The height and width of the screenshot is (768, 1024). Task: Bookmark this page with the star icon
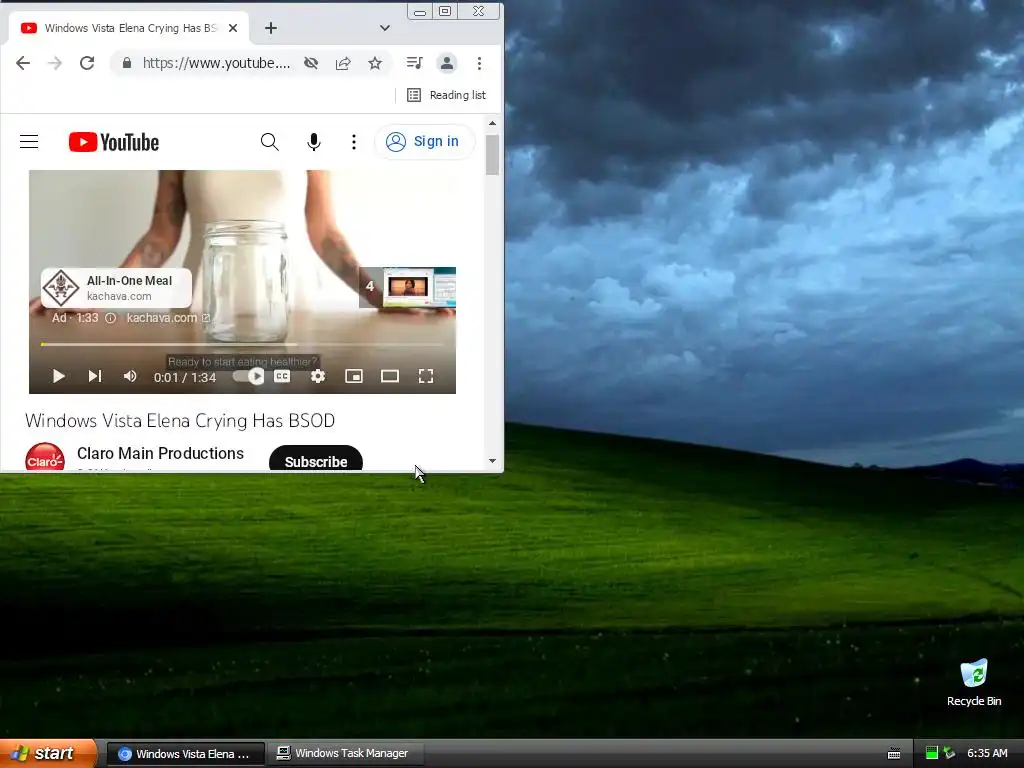(x=375, y=63)
